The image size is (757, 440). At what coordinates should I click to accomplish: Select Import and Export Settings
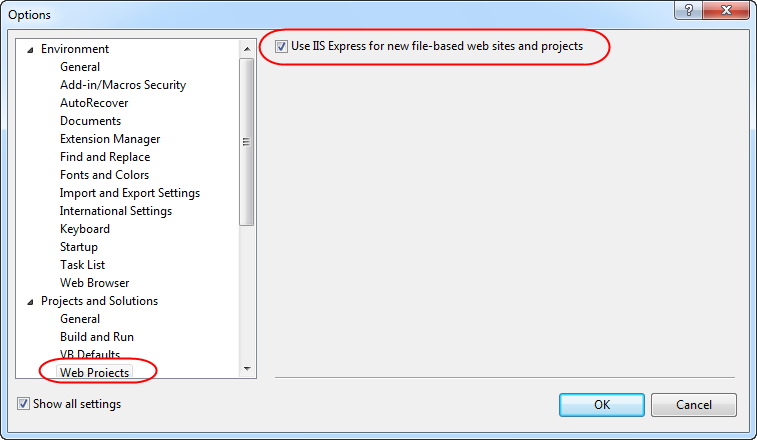point(129,193)
